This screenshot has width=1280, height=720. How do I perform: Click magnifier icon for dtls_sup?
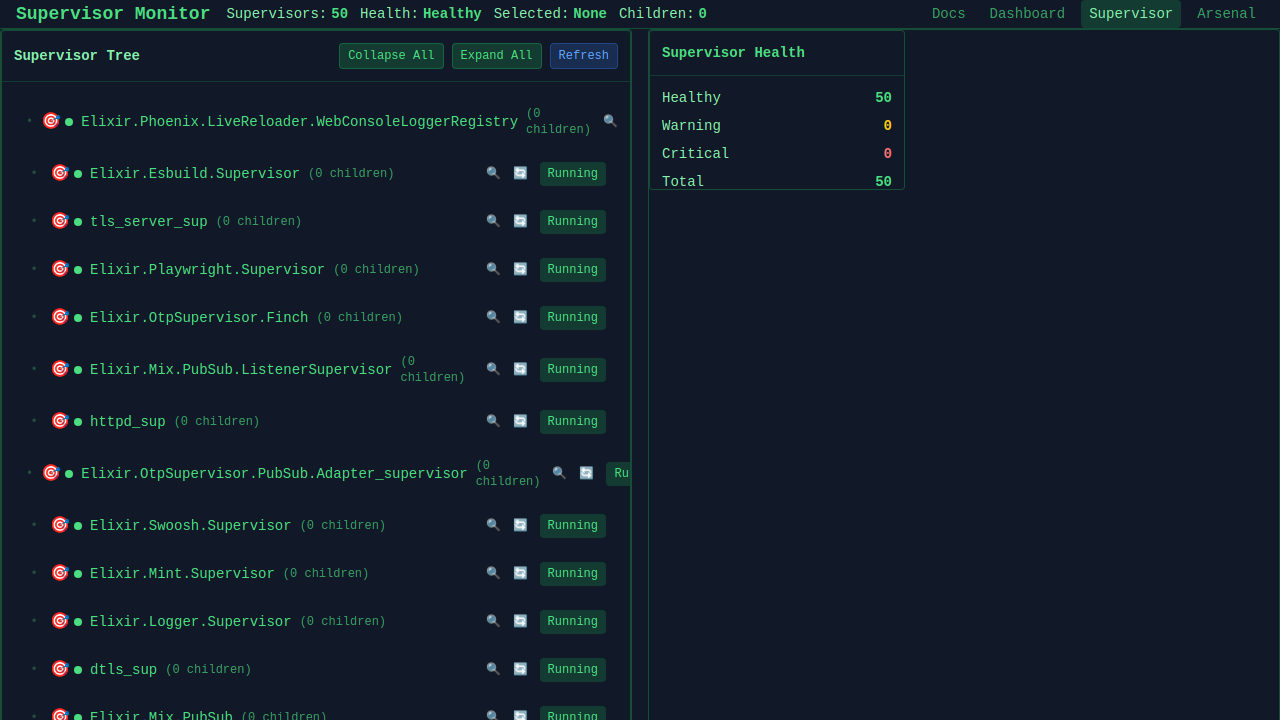(493, 669)
